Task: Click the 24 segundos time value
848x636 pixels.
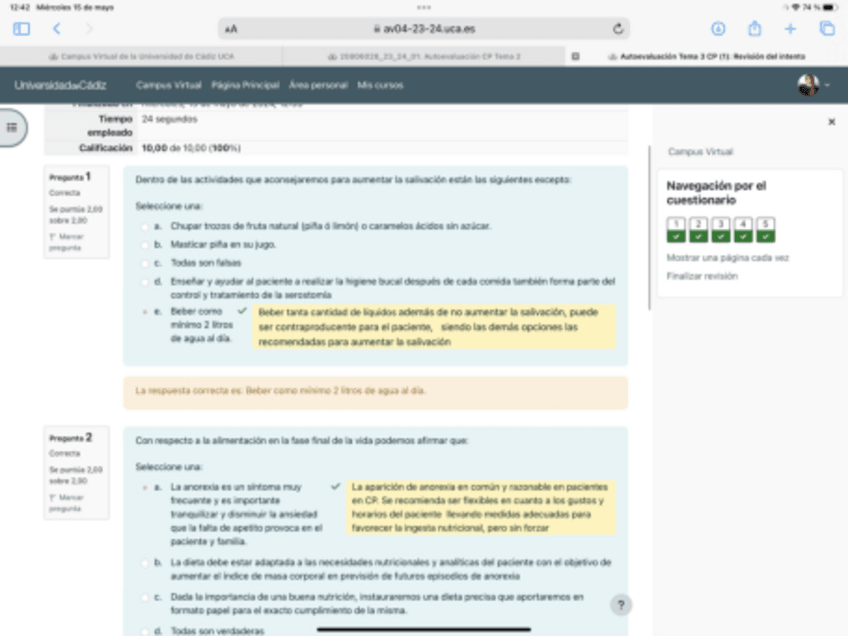Action: click(169, 119)
